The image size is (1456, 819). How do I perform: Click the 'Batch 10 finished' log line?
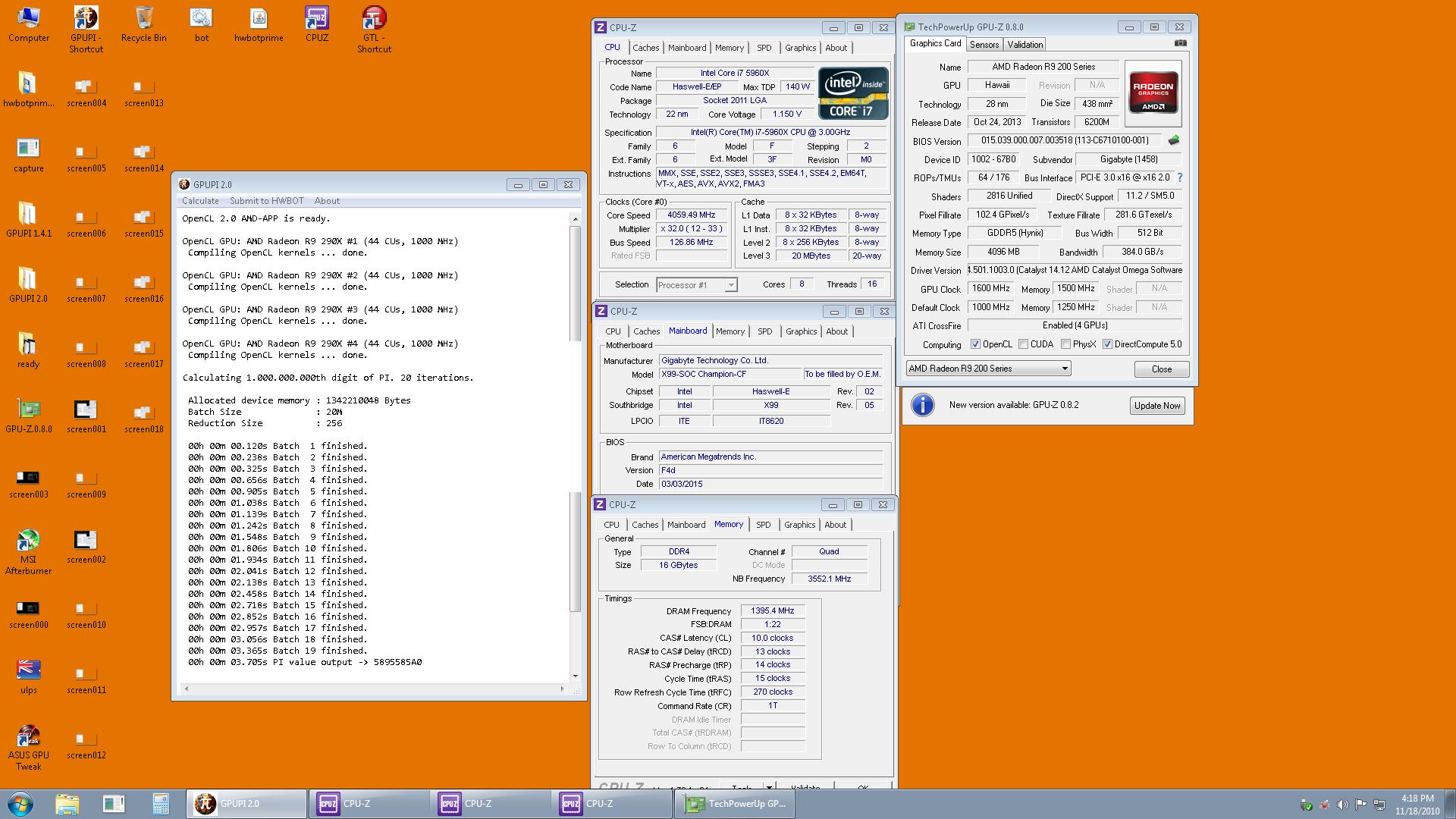pyautogui.click(x=278, y=548)
